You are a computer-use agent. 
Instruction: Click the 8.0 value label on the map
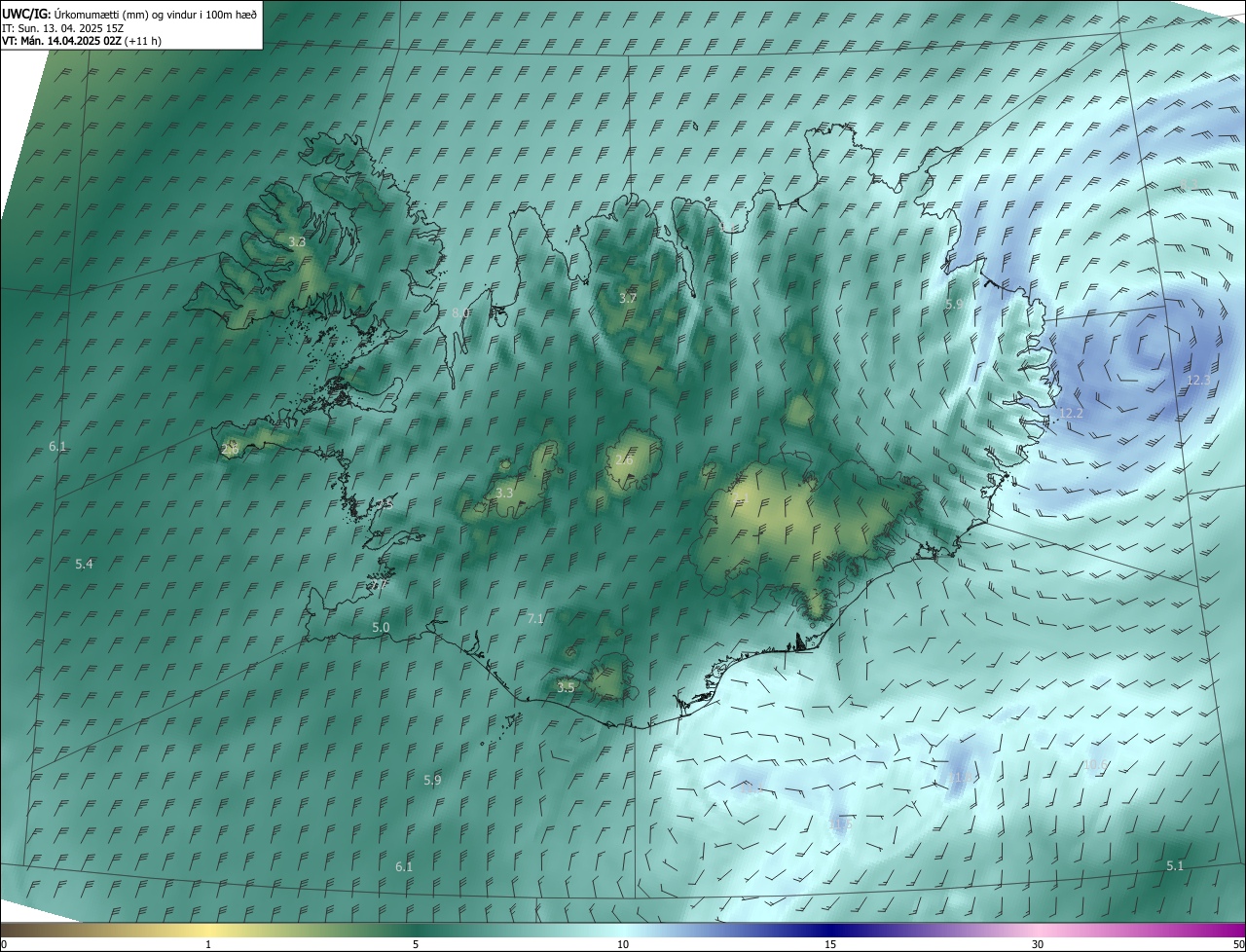click(461, 312)
